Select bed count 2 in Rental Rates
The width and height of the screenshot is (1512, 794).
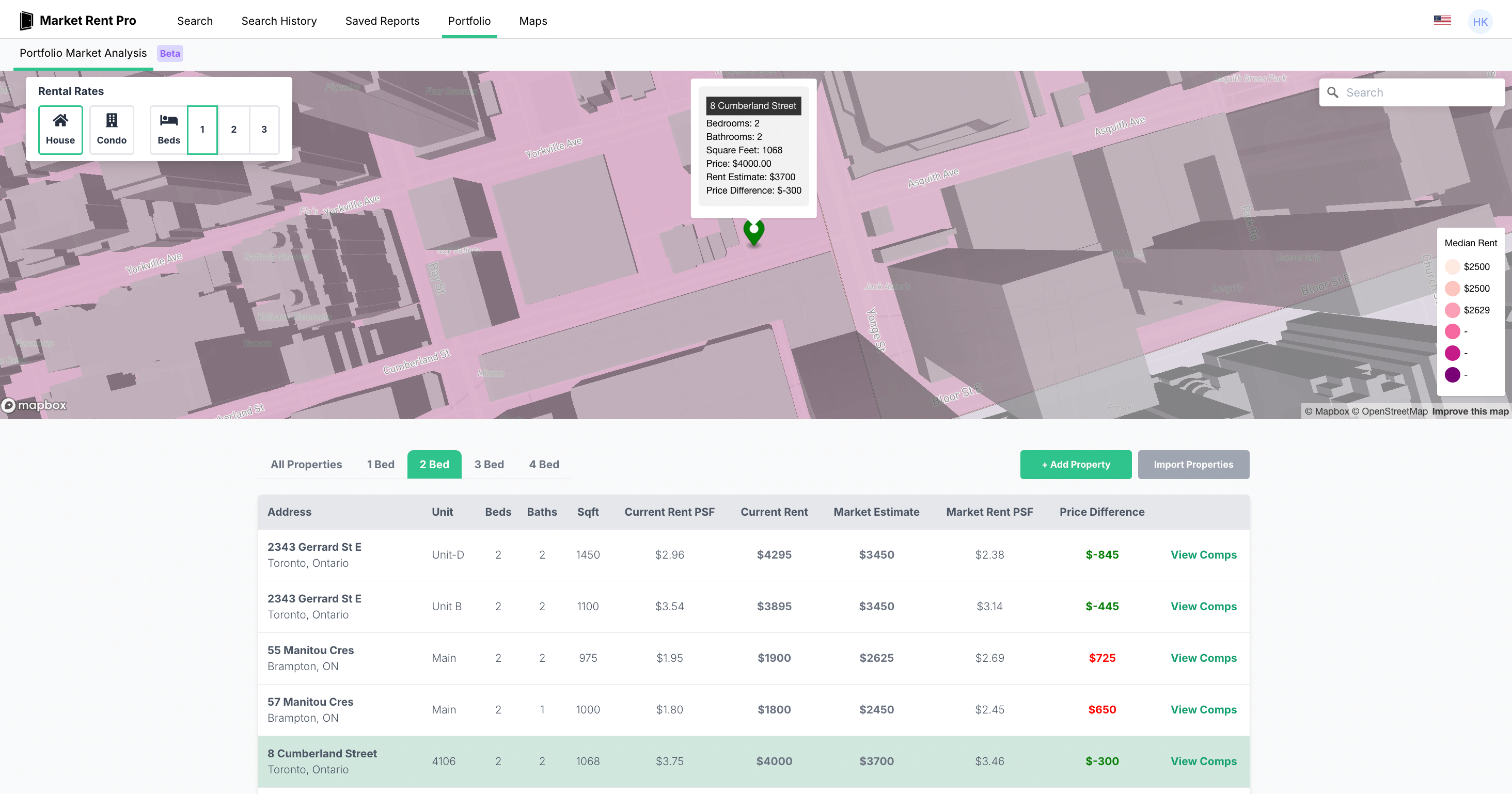pyautogui.click(x=233, y=130)
